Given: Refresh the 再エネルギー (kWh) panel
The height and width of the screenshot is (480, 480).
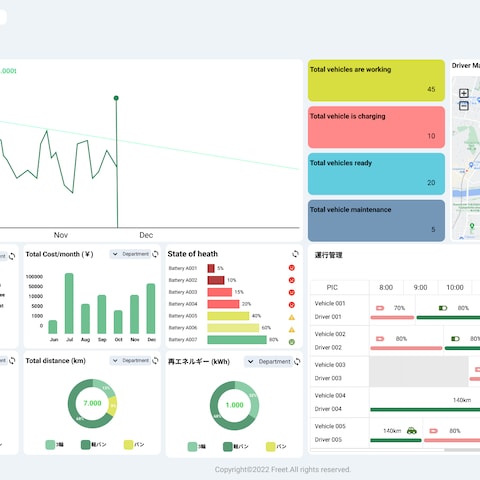Looking at the screenshot, I should (297, 362).
